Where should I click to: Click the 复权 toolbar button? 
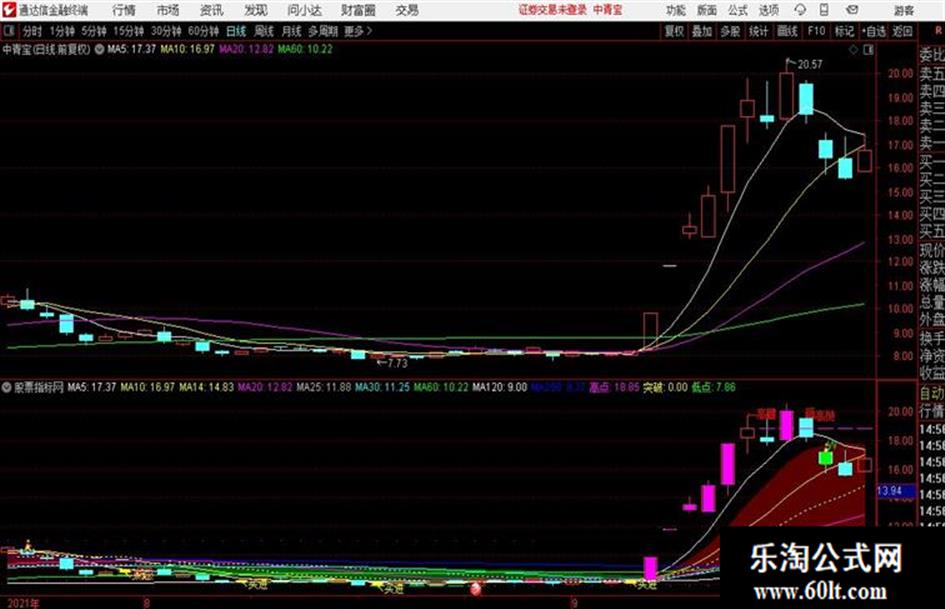point(674,31)
